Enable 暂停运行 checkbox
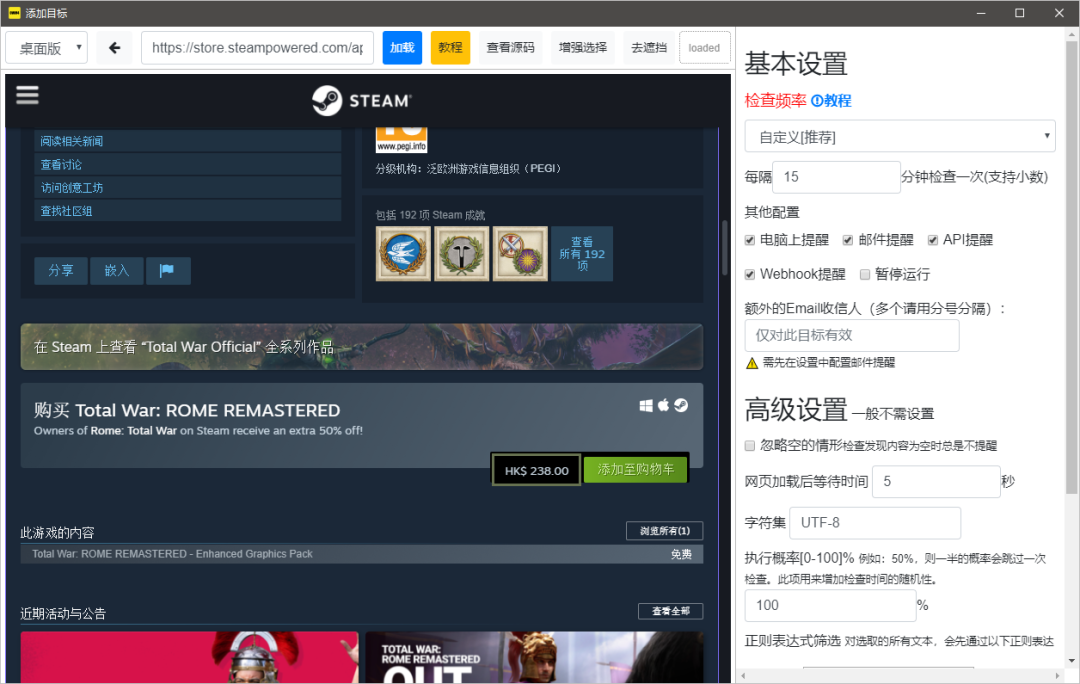1080x684 pixels. 864,275
